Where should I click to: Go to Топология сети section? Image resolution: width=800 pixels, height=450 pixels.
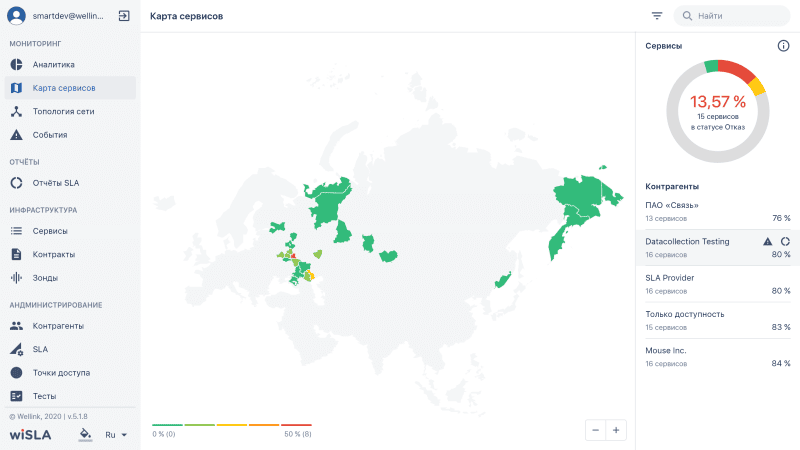tap(63, 111)
